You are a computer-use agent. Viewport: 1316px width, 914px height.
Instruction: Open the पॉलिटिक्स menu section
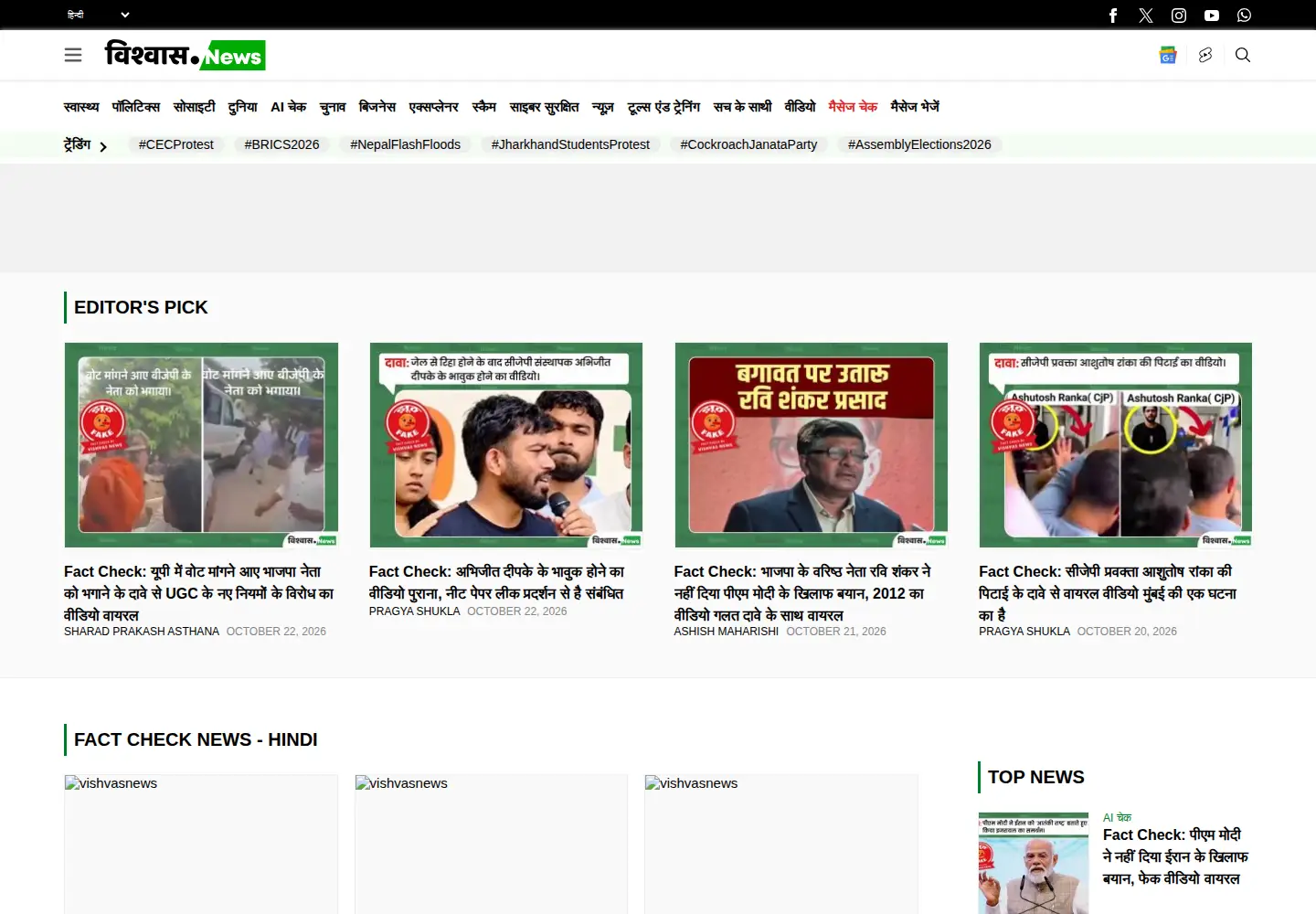tap(136, 107)
